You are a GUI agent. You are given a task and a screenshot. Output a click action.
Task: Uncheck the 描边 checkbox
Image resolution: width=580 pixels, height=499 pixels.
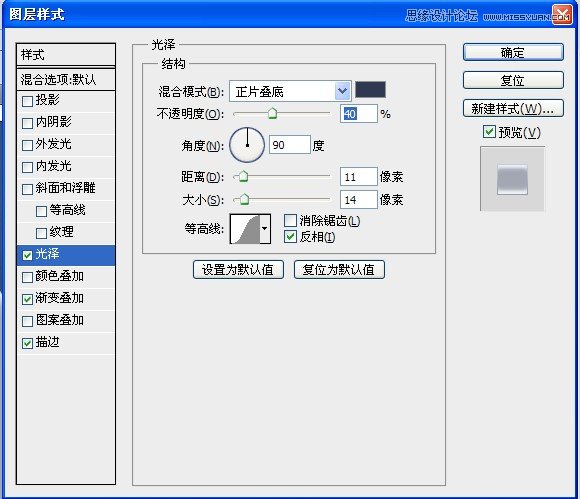[x=28, y=343]
